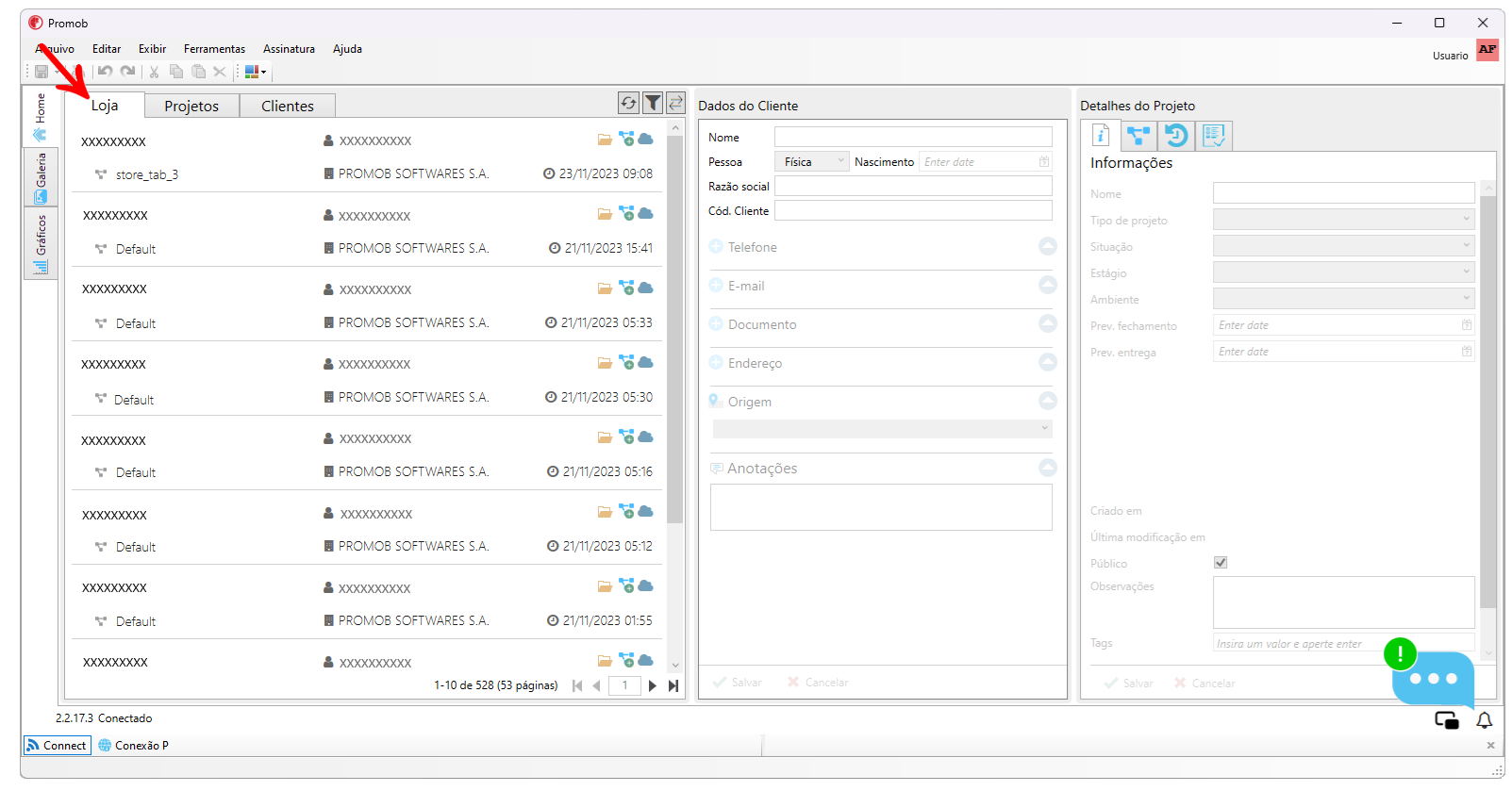The height and width of the screenshot is (791, 1512).
Task: Click the Redo arrow in the toolbar
Action: (x=127, y=72)
